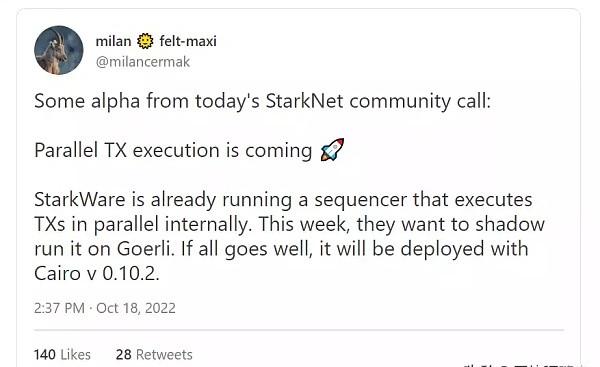Click the word shadow in tweet
This screenshot has width=600, height=367.
tap(510, 224)
